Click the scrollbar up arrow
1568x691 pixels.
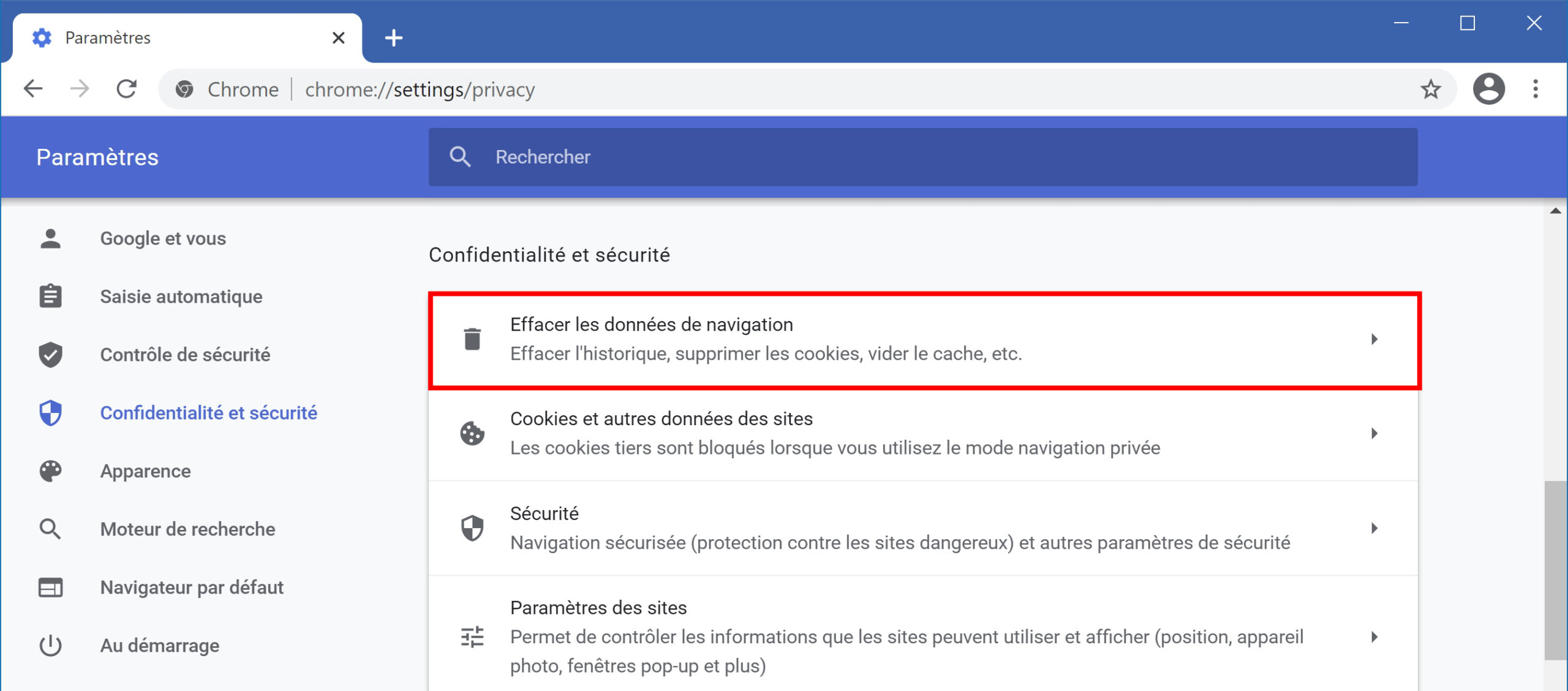coord(1555,211)
